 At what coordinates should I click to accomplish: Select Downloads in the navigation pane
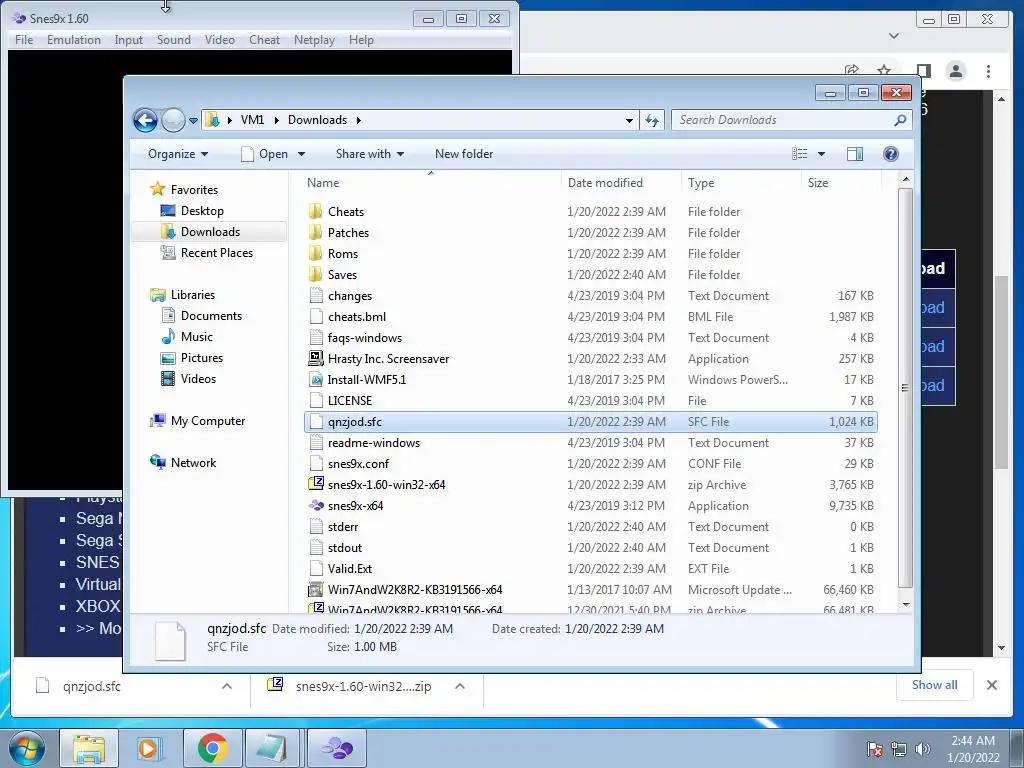click(x=210, y=232)
